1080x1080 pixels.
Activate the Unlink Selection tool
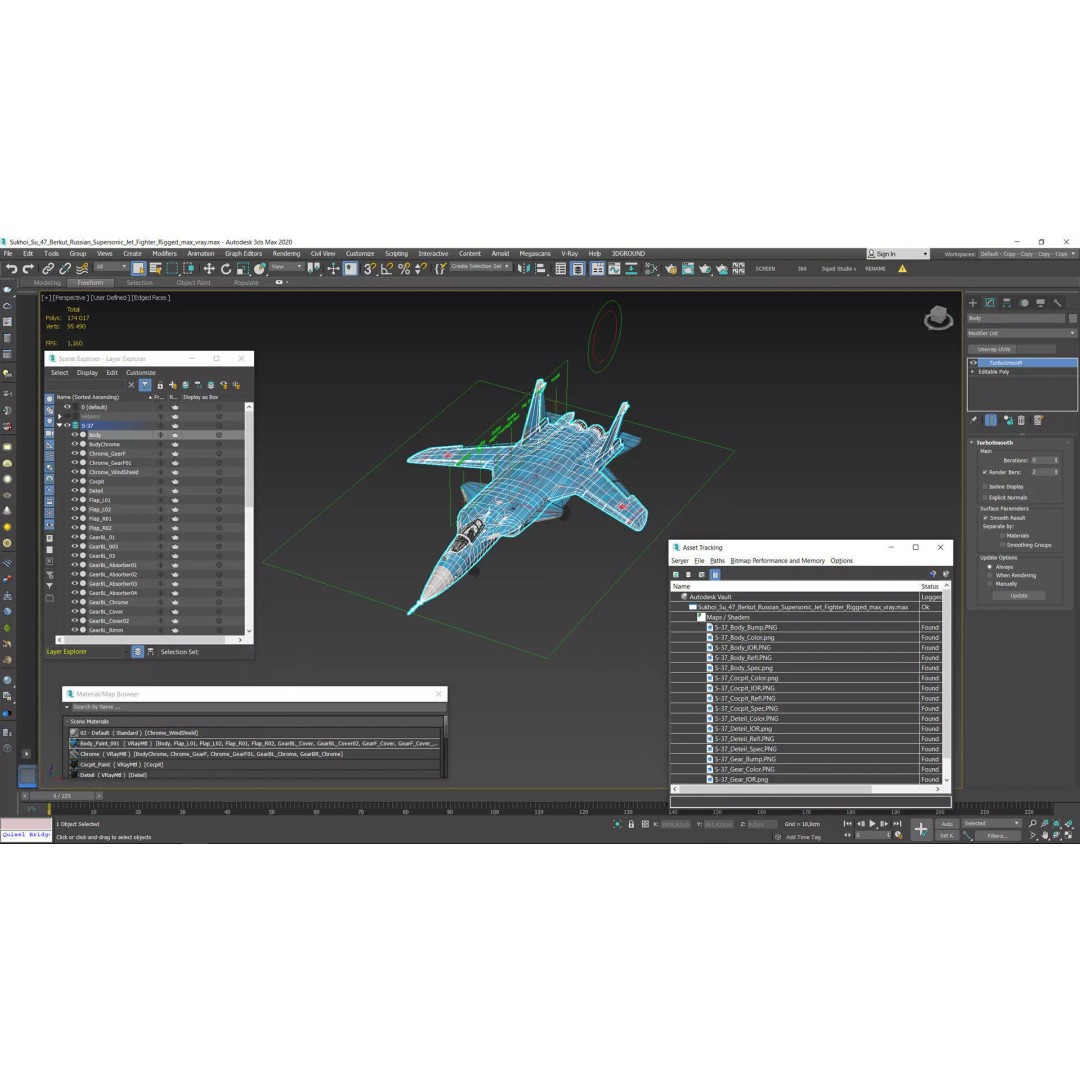[65, 269]
